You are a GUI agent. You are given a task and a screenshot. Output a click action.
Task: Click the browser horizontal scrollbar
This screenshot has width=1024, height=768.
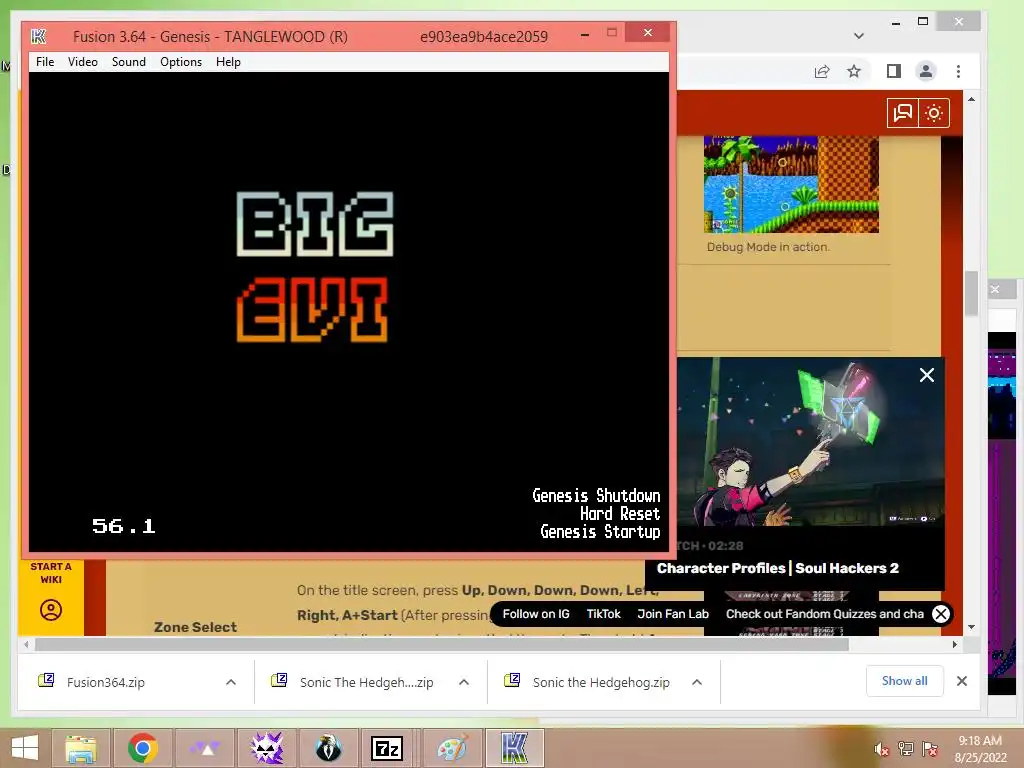pos(441,645)
